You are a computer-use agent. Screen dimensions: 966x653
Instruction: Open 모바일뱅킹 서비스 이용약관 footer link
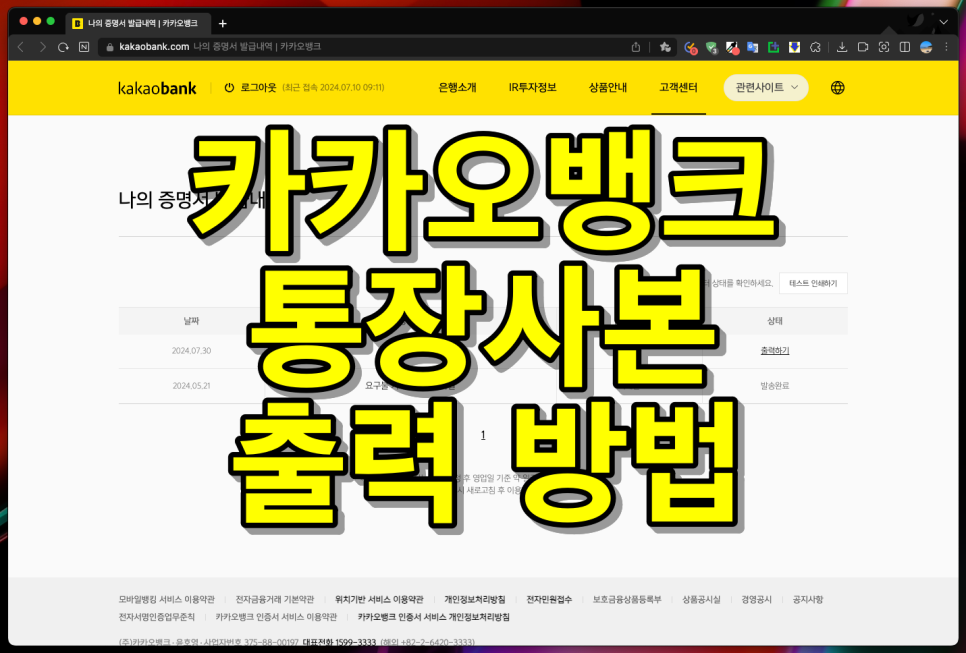(x=166, y=599)
